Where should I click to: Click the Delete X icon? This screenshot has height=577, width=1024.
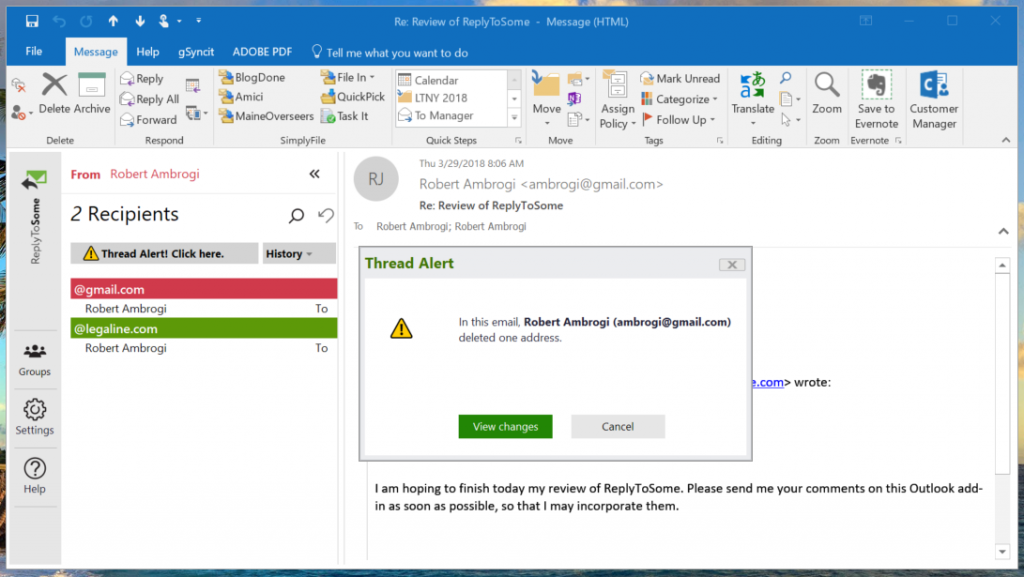[x=54, y=85]
